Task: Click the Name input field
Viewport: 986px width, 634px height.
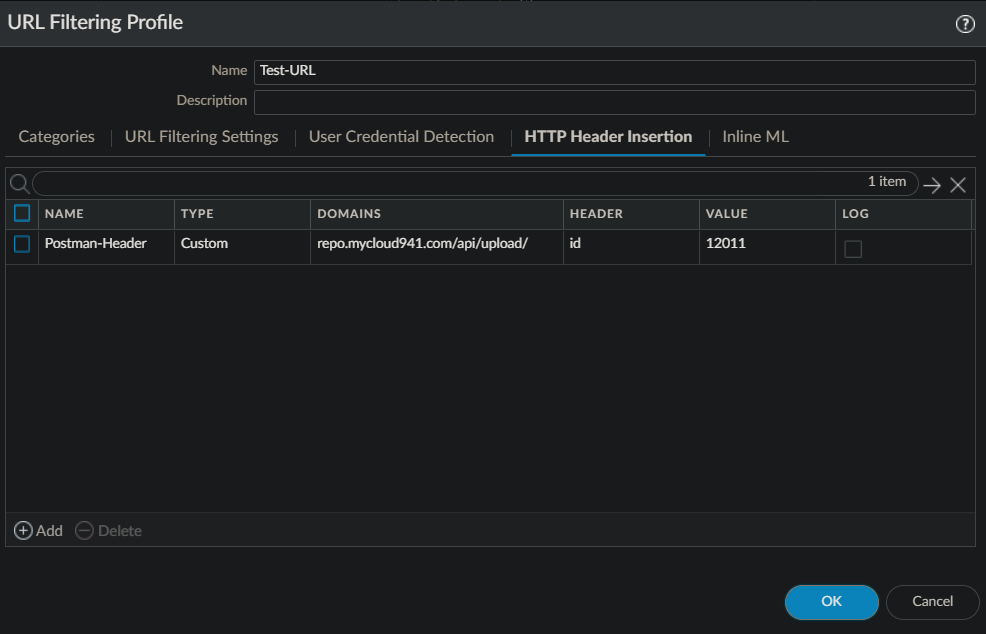Action: [x=614, y=72]
